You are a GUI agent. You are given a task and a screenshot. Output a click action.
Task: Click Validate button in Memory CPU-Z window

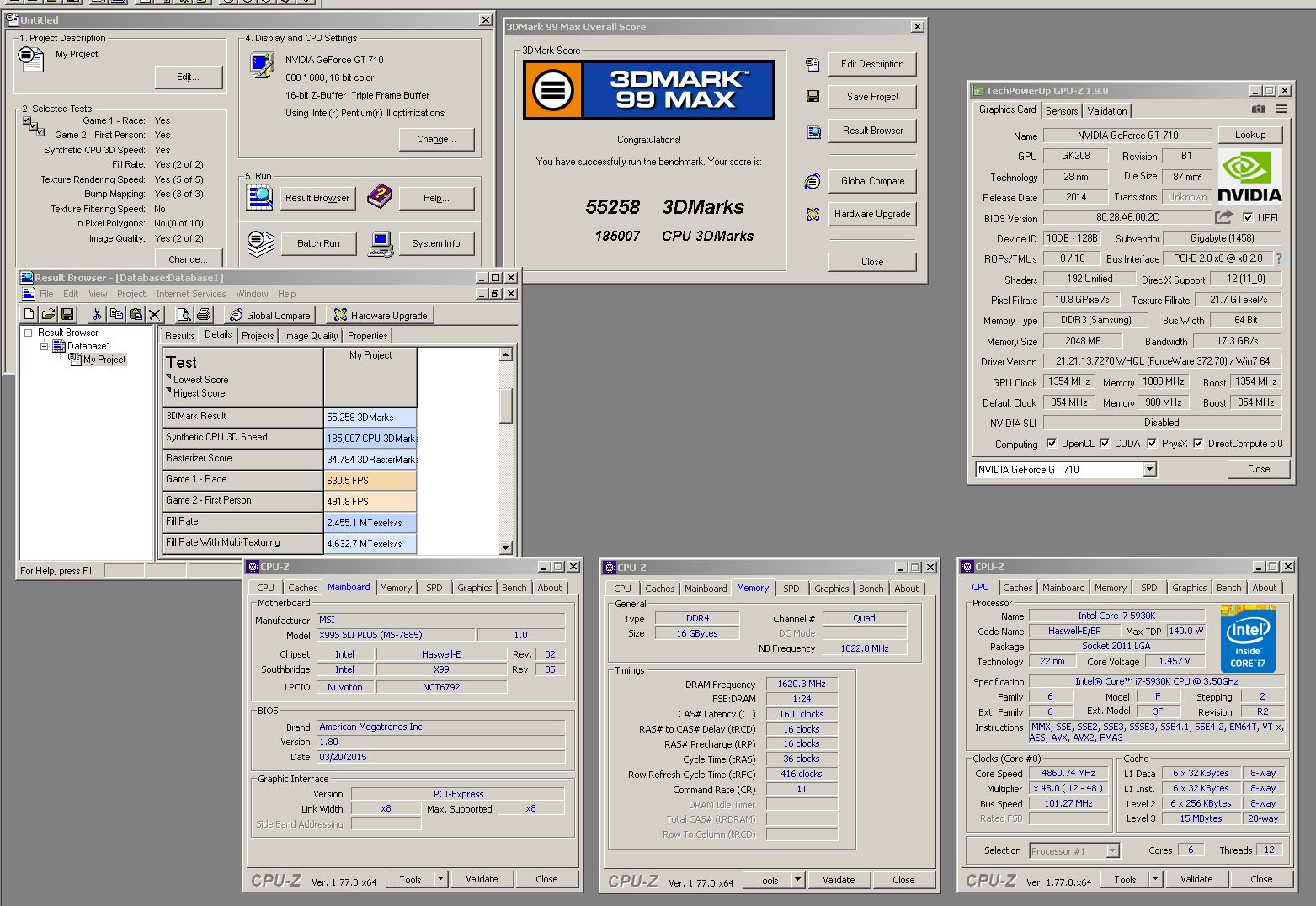tap(839, 880)
